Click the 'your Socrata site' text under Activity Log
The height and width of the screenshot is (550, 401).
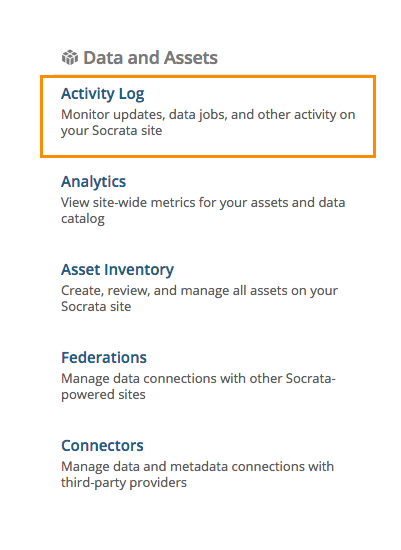(x=112, y=131)
